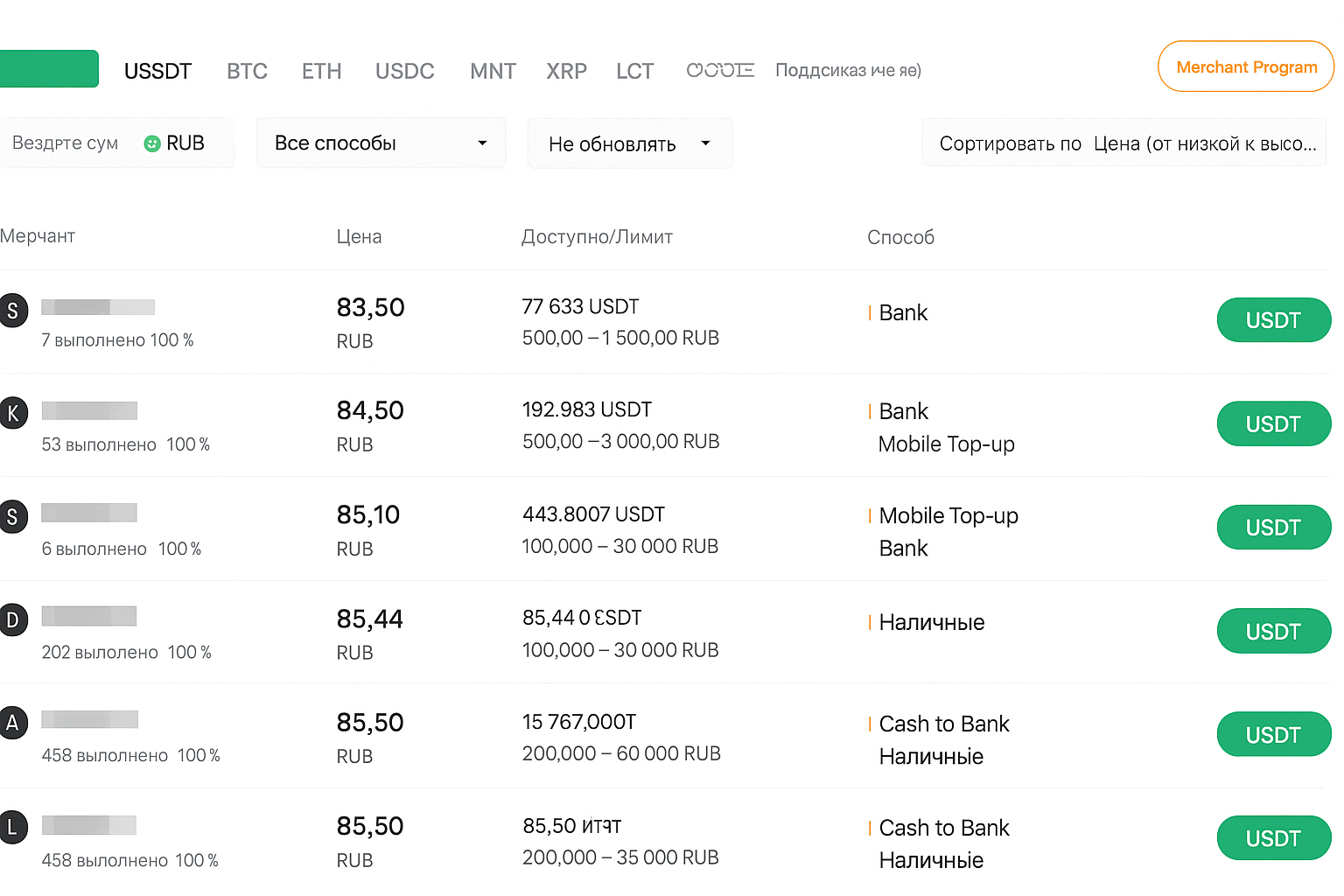Click the USDT button for merchant L
This screenshot has width=1344, height=896.
tap(1274, 838)
